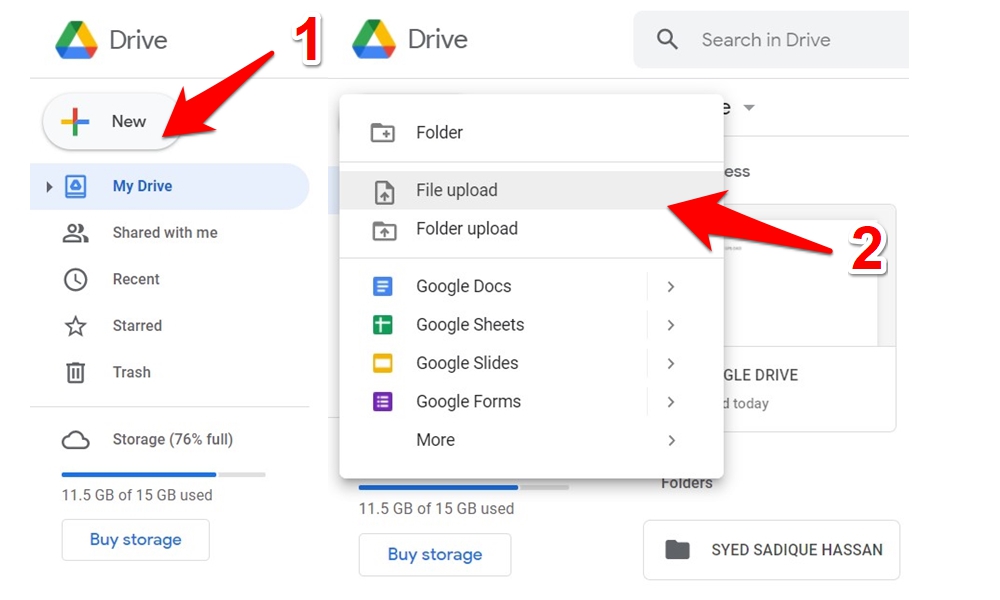Click the Google Forms icon
1000x600 pixels.
[383, 402]
